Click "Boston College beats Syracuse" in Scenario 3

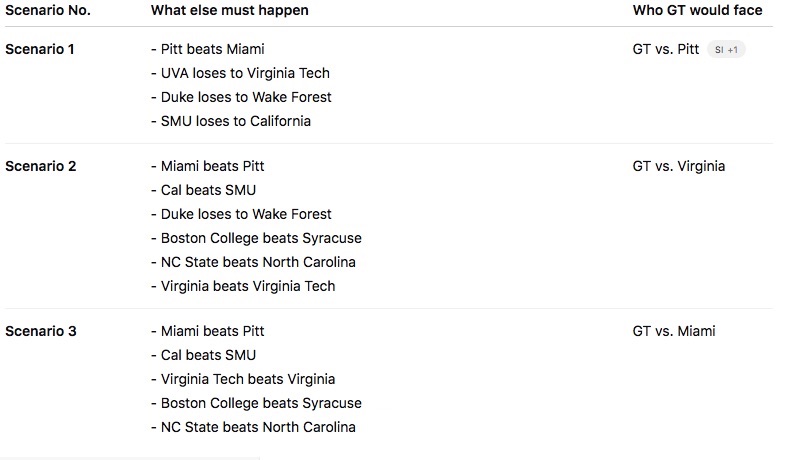tap(260, 403)
